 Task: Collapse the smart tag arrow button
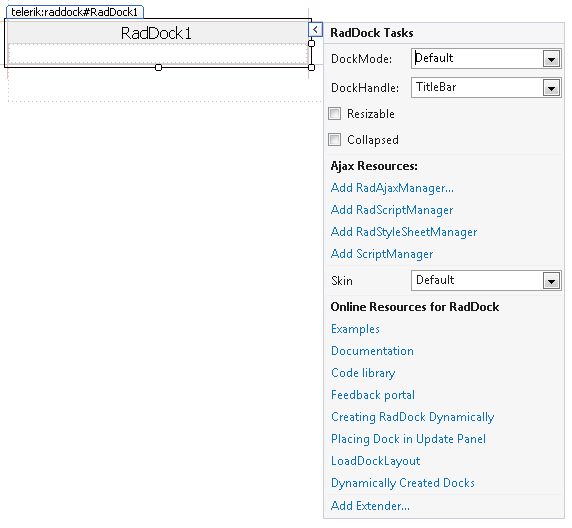315,30
